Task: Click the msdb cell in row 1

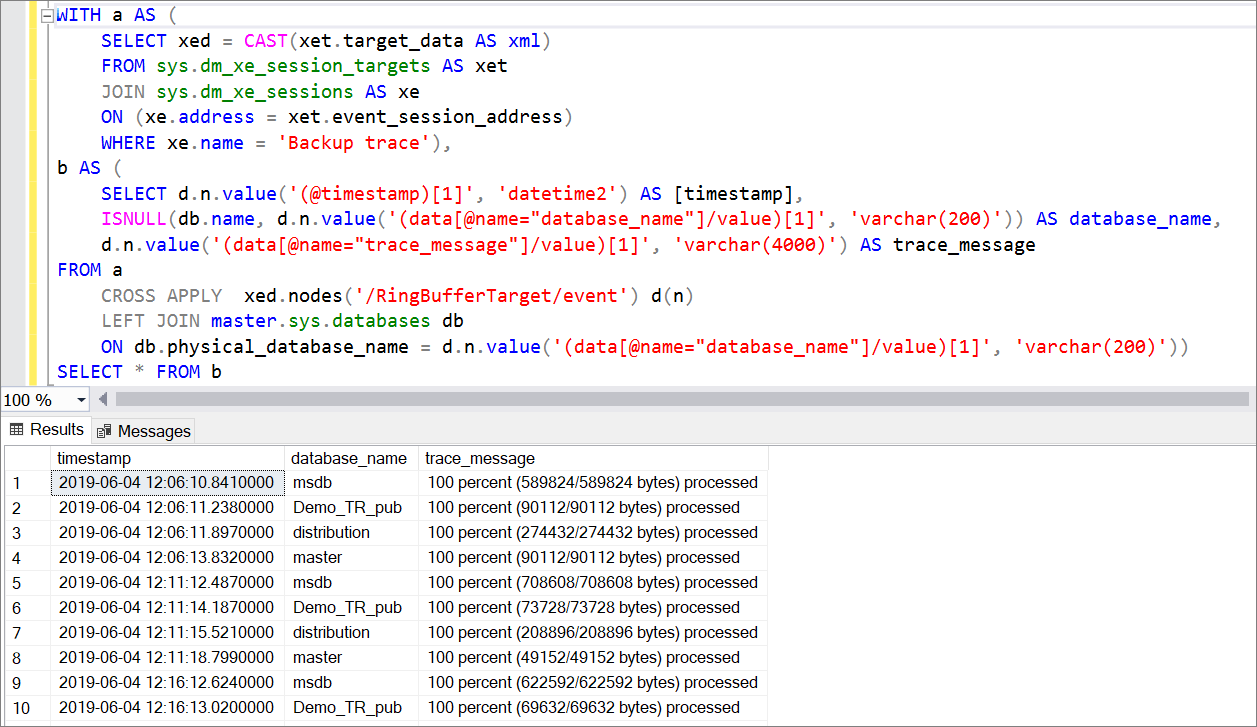Action: pyautogui.click(x=351, y=482)
